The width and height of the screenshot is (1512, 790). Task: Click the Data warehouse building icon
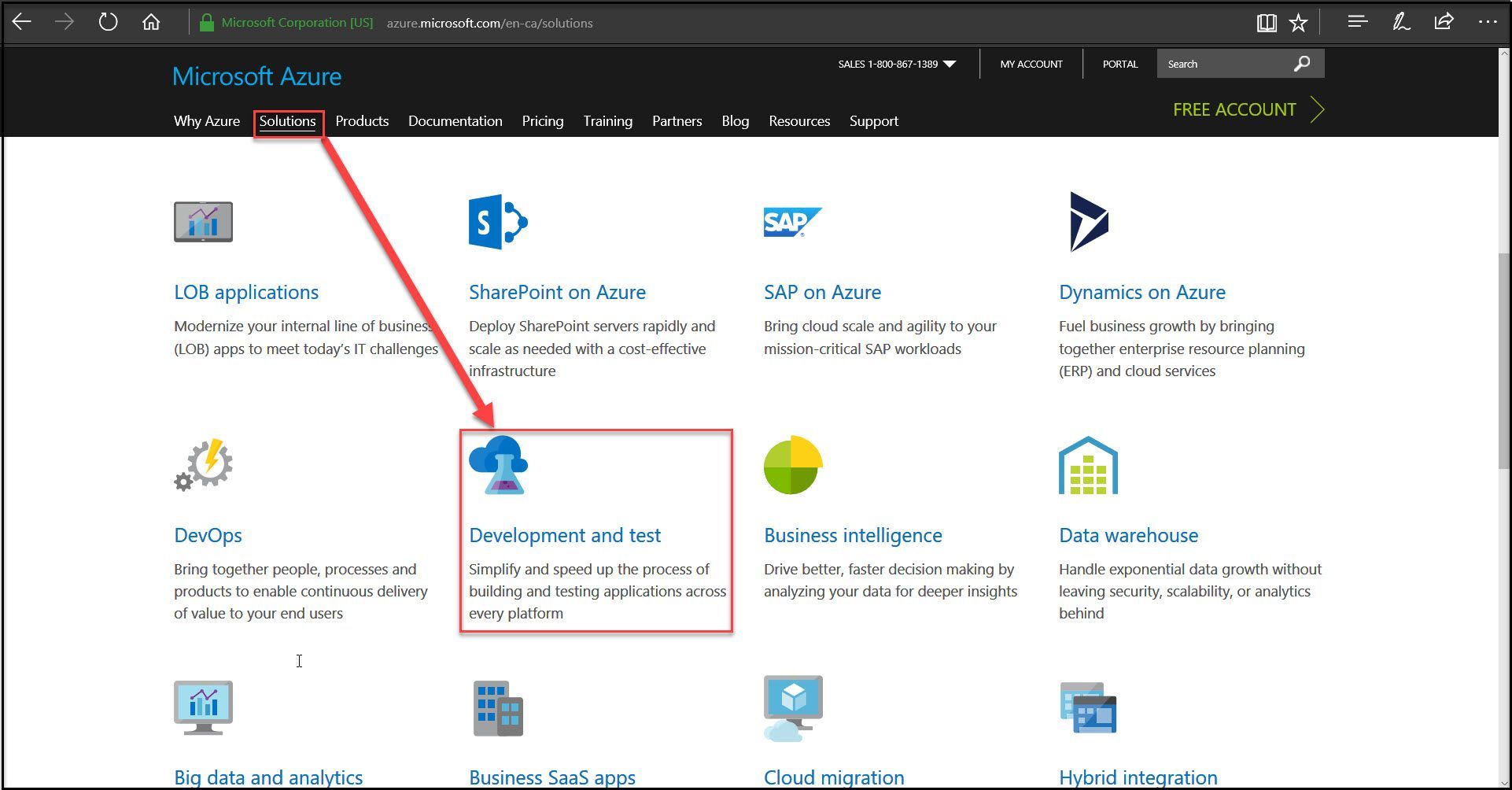pos(1088,466)
